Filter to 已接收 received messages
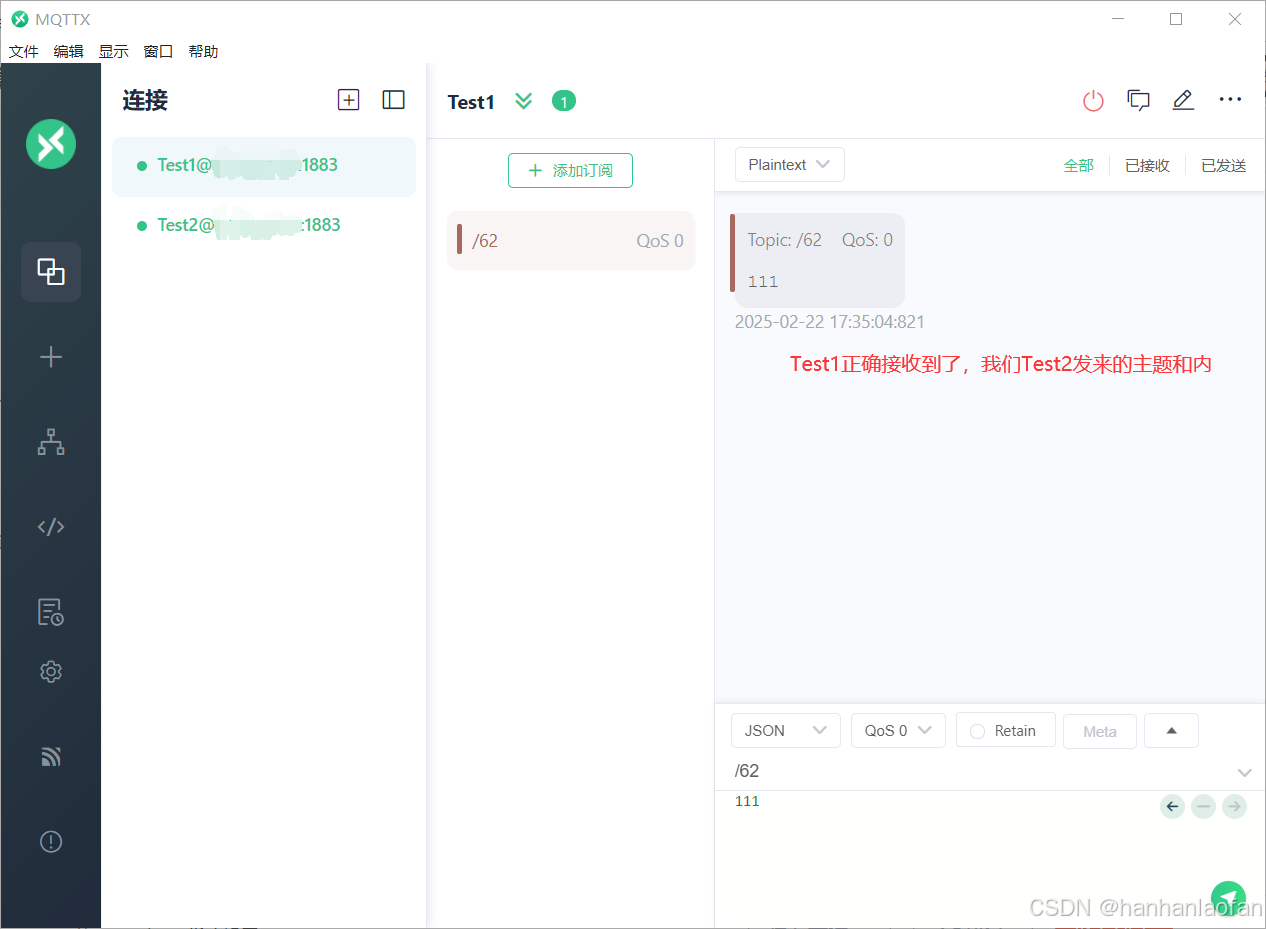The image size is (1266, 929). pyautogui.click(x=1147, y=166)
